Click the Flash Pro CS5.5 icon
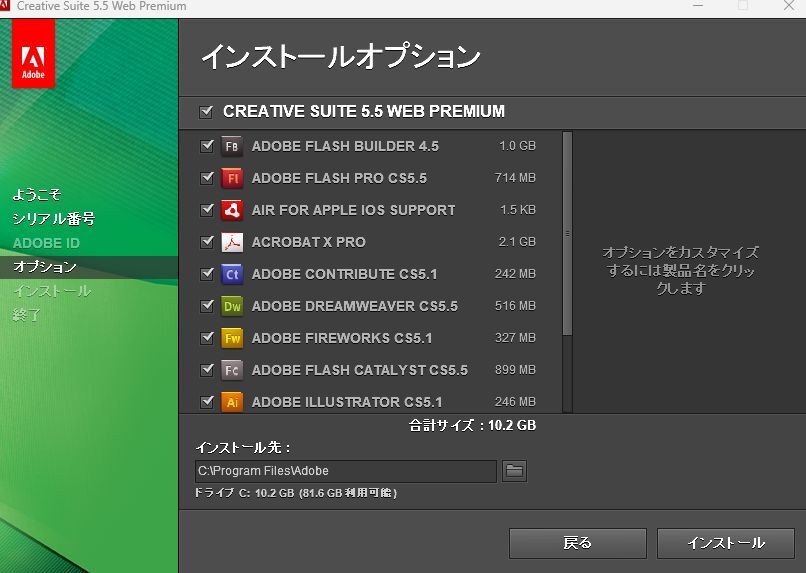The width and height of the screenshot is (806, 573). [x=232, y=178]
